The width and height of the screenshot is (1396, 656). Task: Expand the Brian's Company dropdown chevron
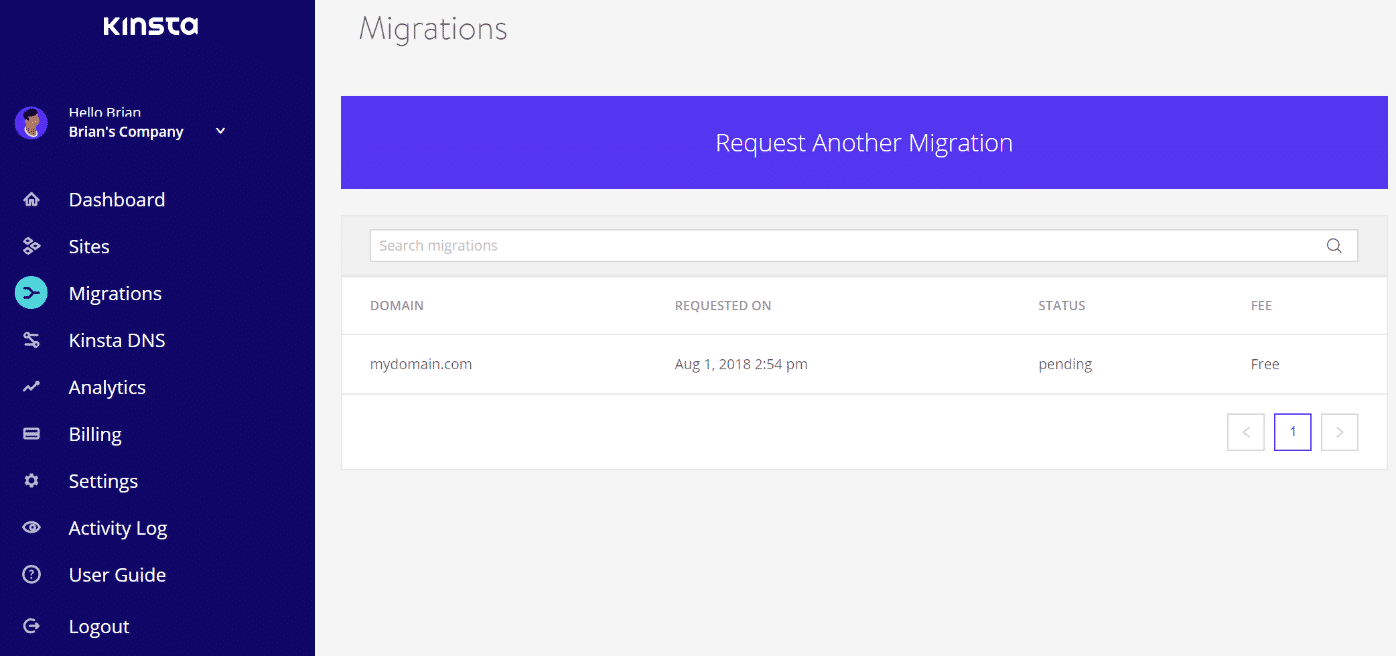point(221,131)
